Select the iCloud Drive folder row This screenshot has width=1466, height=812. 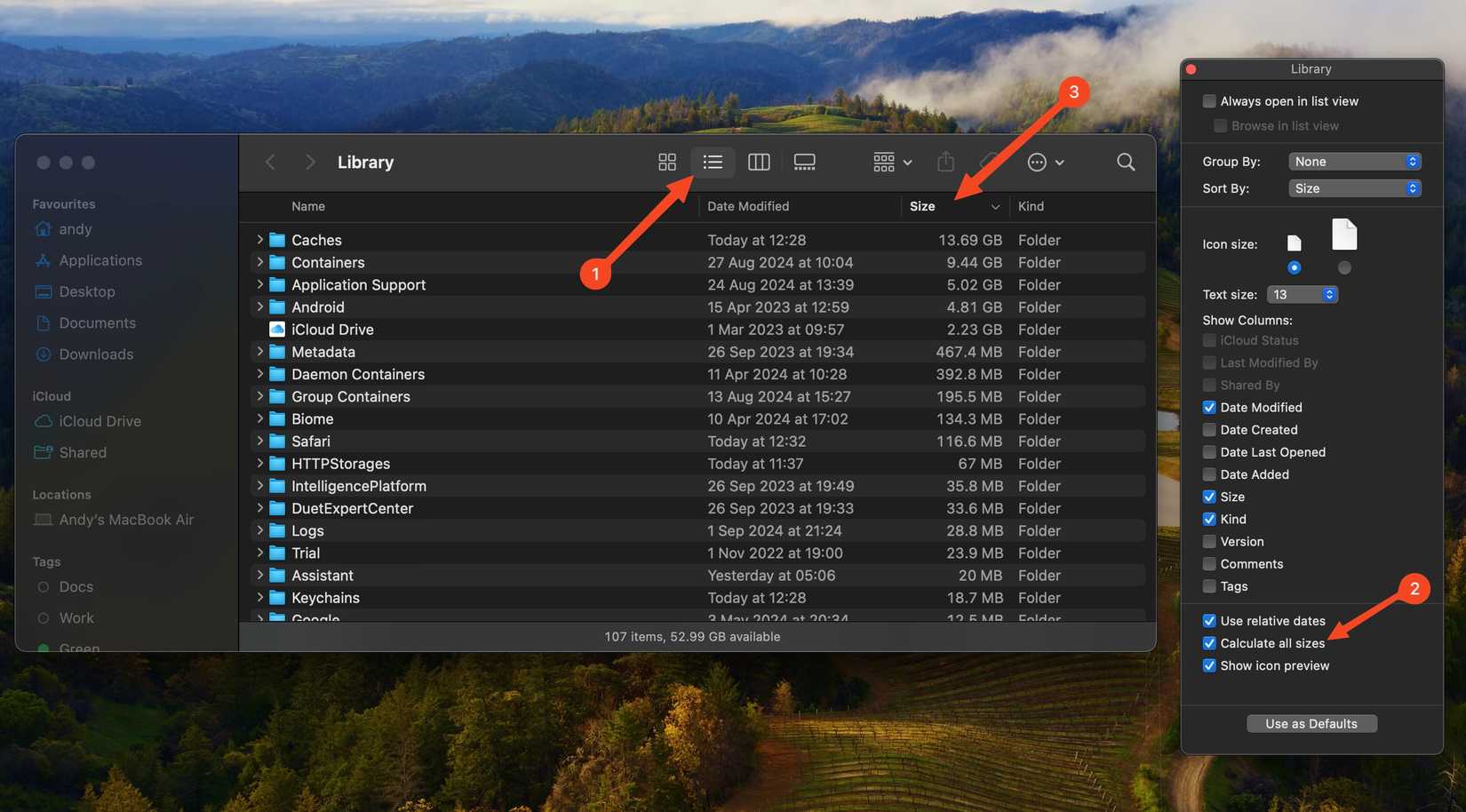coord(697,330)
